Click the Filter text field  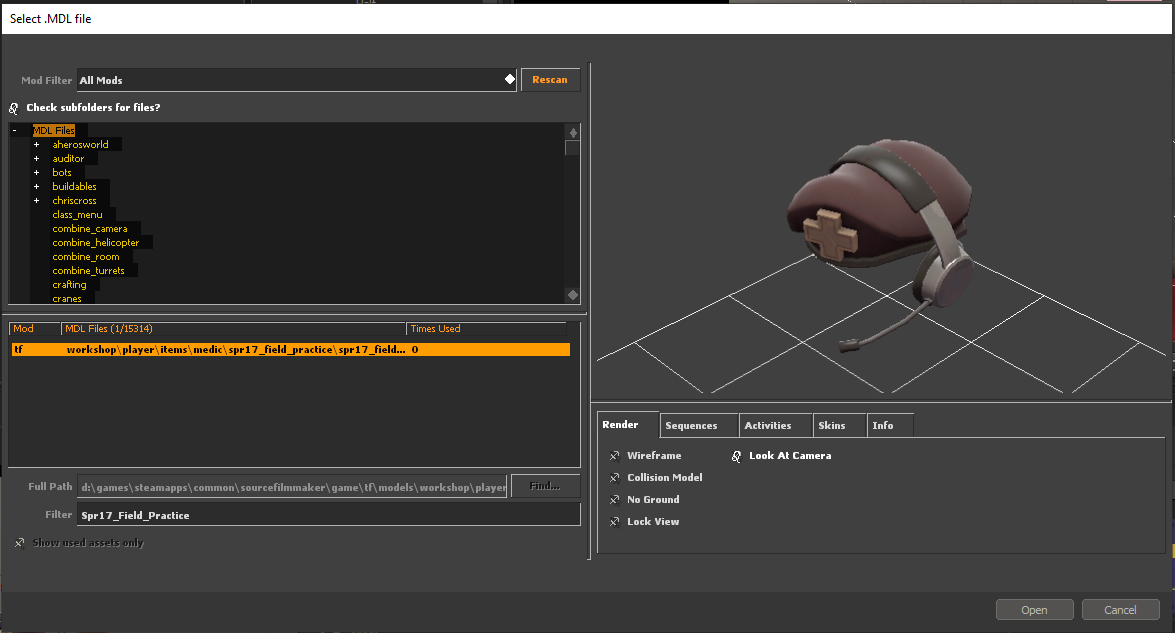[328, 515]
